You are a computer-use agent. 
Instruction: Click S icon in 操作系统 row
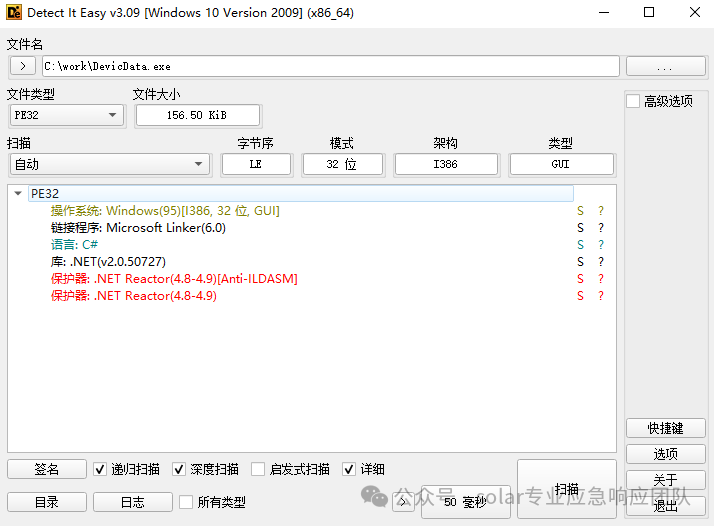click(x=580, y=210)
